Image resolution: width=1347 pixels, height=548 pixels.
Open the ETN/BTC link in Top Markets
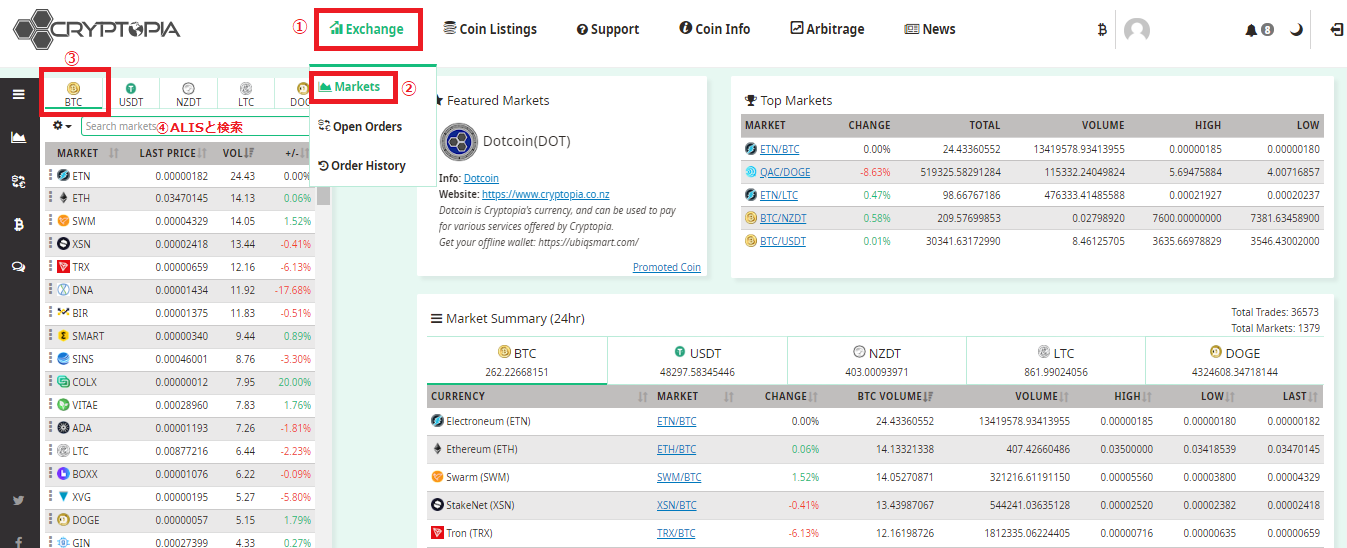point(779,149)
